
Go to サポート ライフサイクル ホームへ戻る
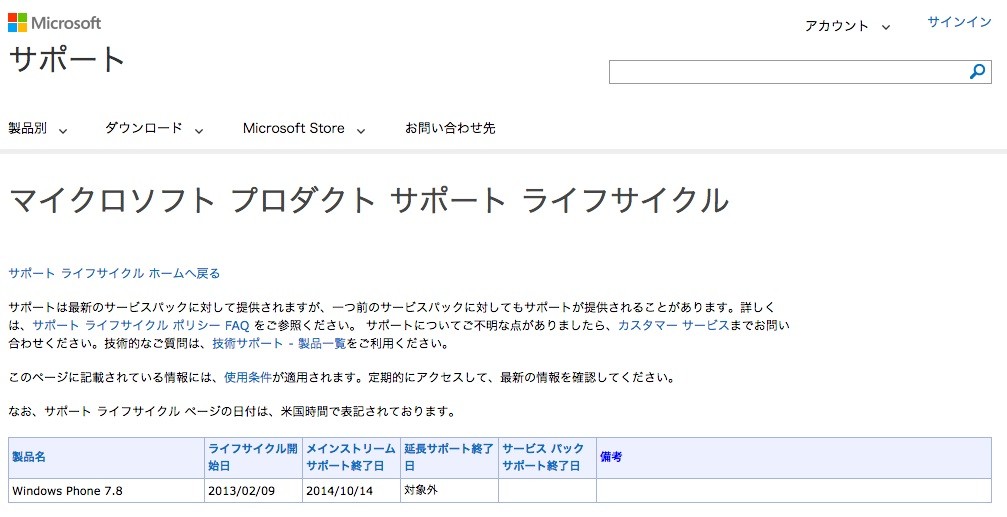pos(114,274)
